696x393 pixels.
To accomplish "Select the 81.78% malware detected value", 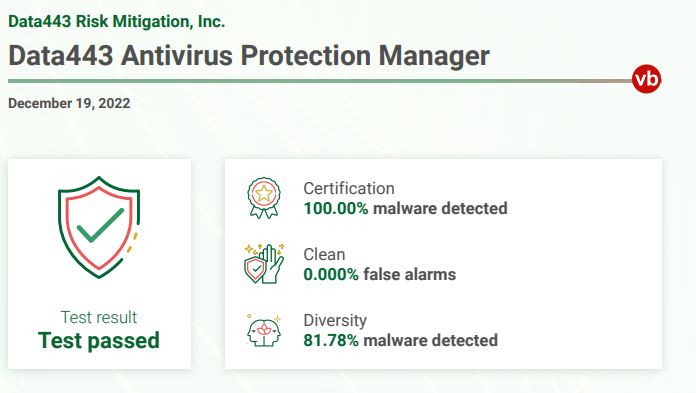I will [400, 341].
